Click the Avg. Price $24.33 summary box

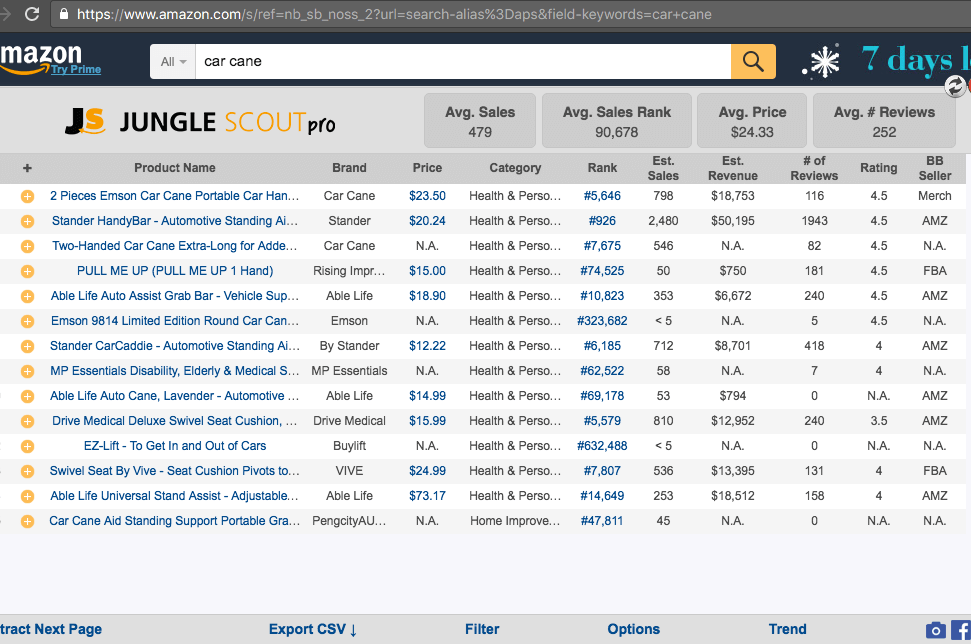click(752, 121)
